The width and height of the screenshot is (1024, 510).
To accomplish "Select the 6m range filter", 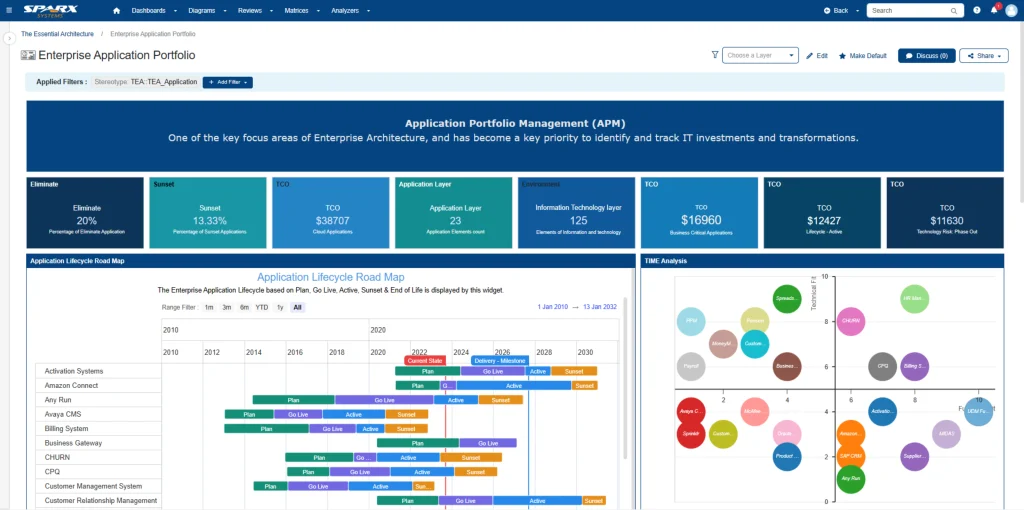I will pos(244,308).
